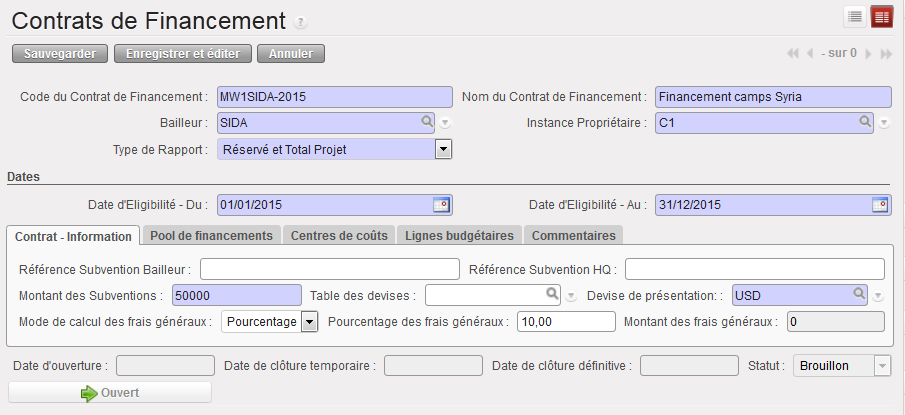Search Devise de présentation with magnifier
Viewport: 905px width, 415px height.
pyautogui.click(x=859, y=294)
